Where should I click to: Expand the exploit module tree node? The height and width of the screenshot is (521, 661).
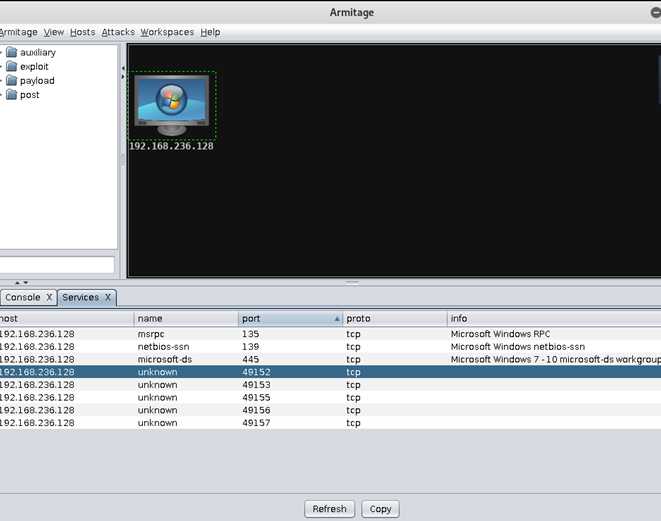1,67
